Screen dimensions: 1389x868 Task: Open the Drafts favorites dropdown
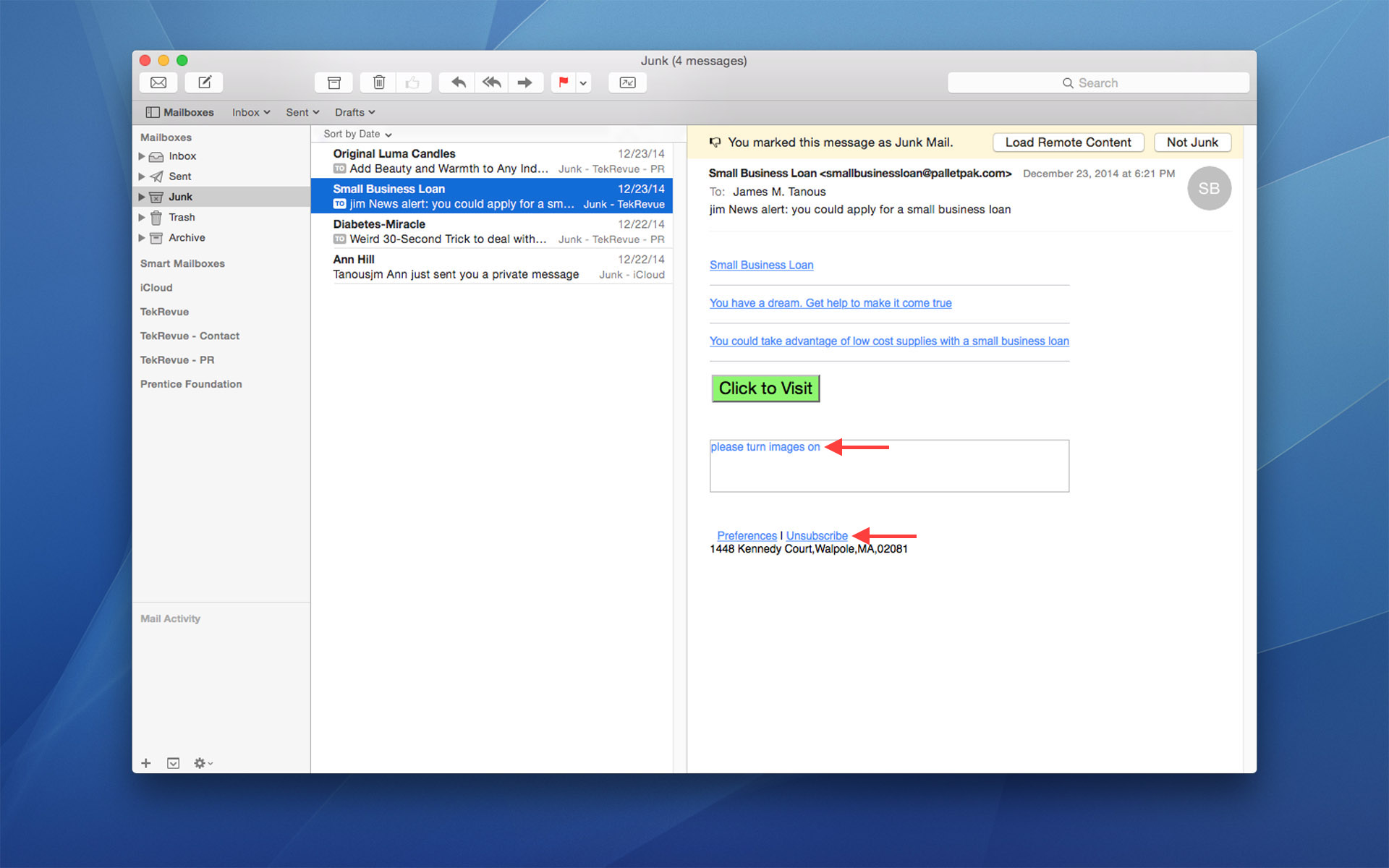coord(354,112)
